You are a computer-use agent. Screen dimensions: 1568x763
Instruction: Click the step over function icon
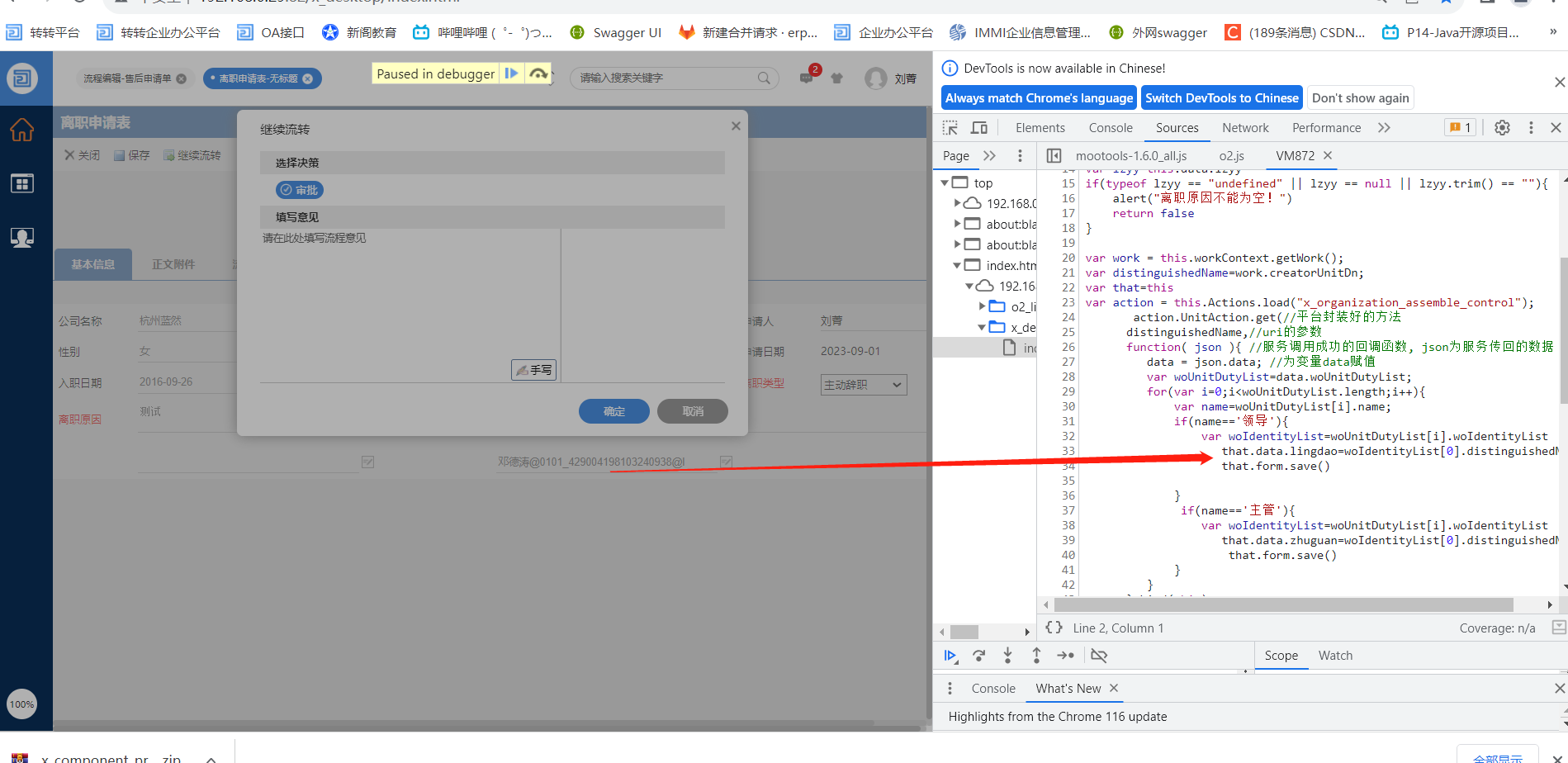pos(979,656)
